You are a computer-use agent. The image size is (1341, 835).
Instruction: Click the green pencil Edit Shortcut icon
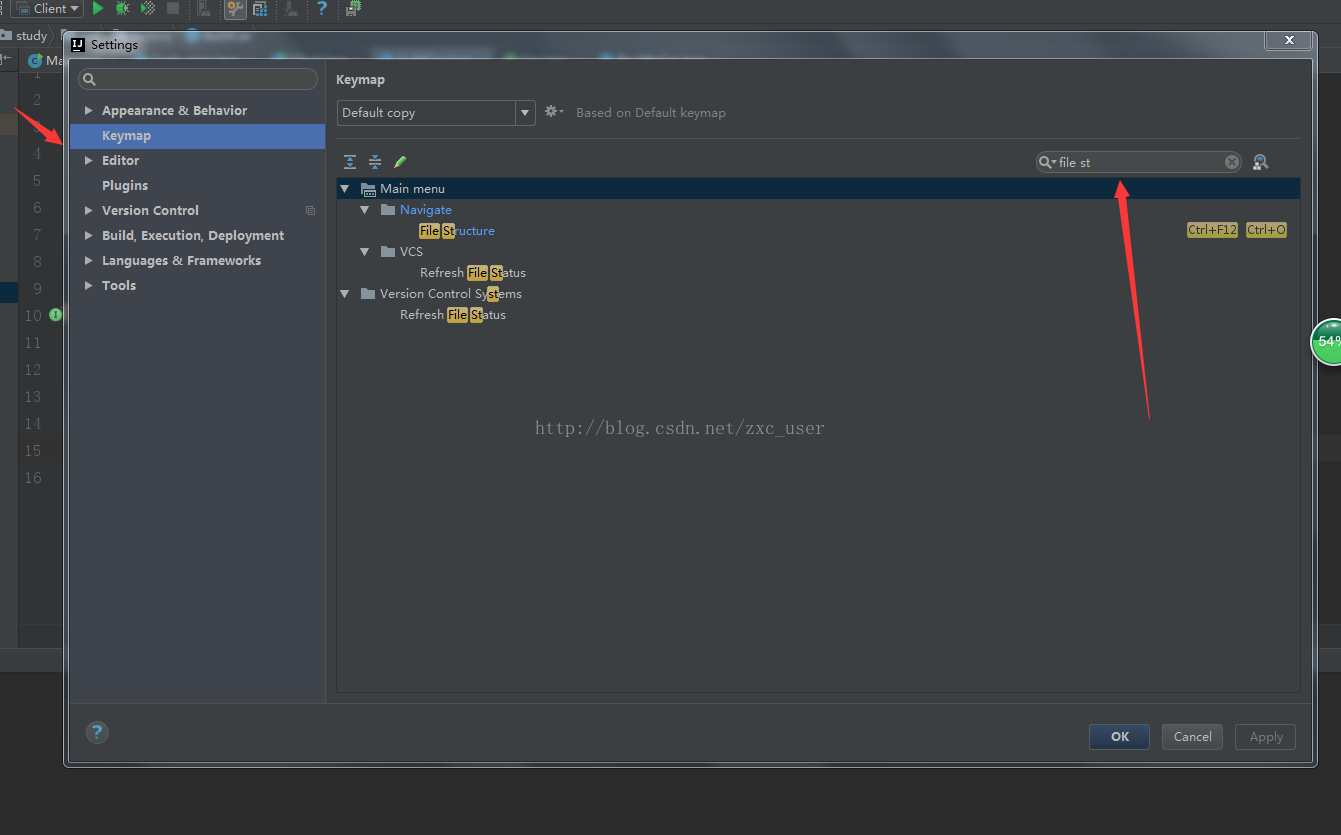[x=400, y=162]
